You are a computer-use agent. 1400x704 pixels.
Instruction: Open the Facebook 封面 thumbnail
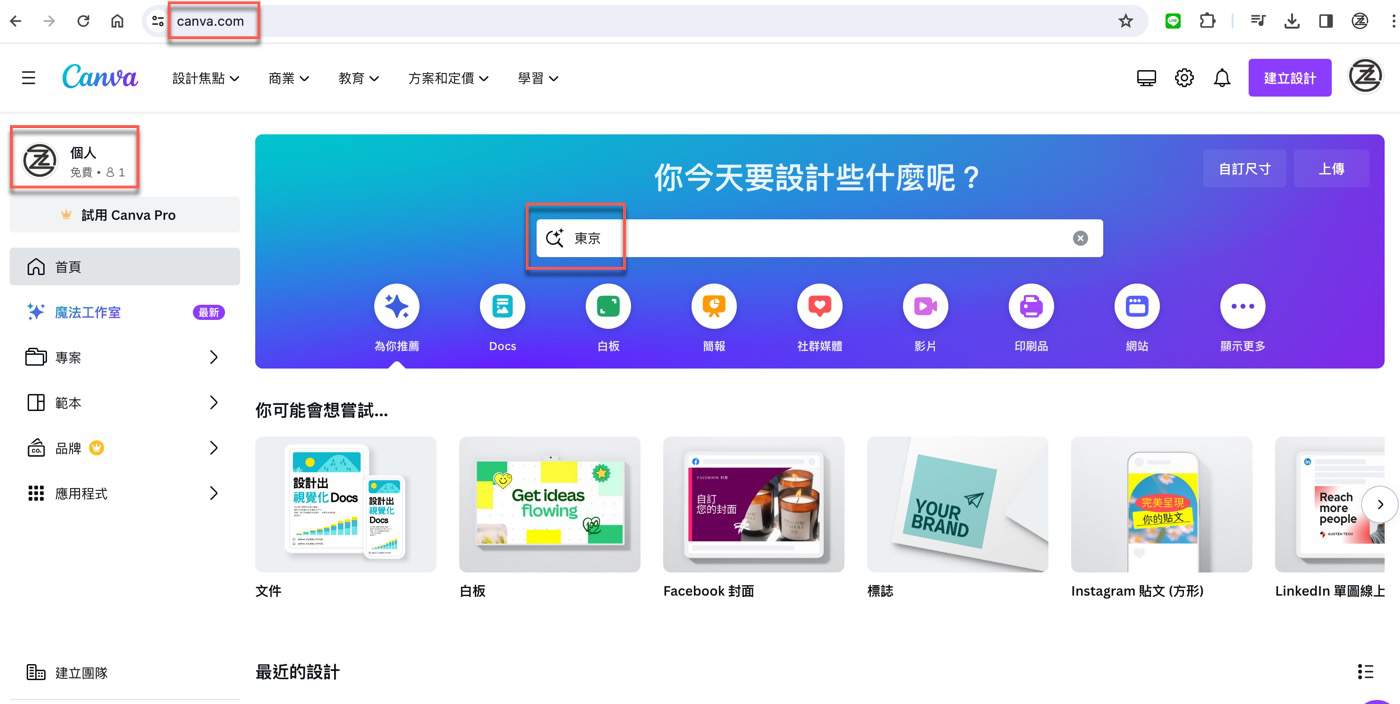754,504
